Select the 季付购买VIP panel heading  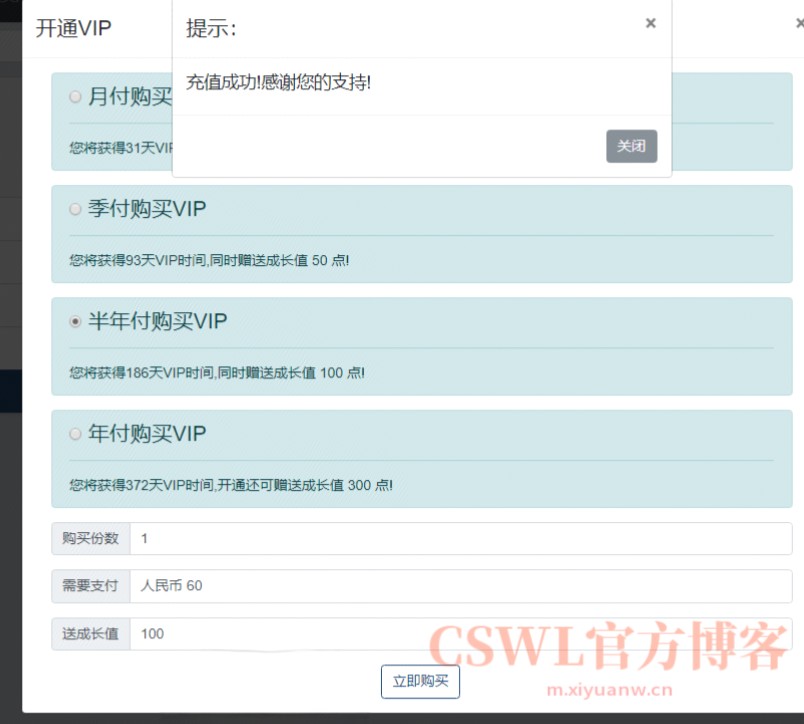[145, 209]
